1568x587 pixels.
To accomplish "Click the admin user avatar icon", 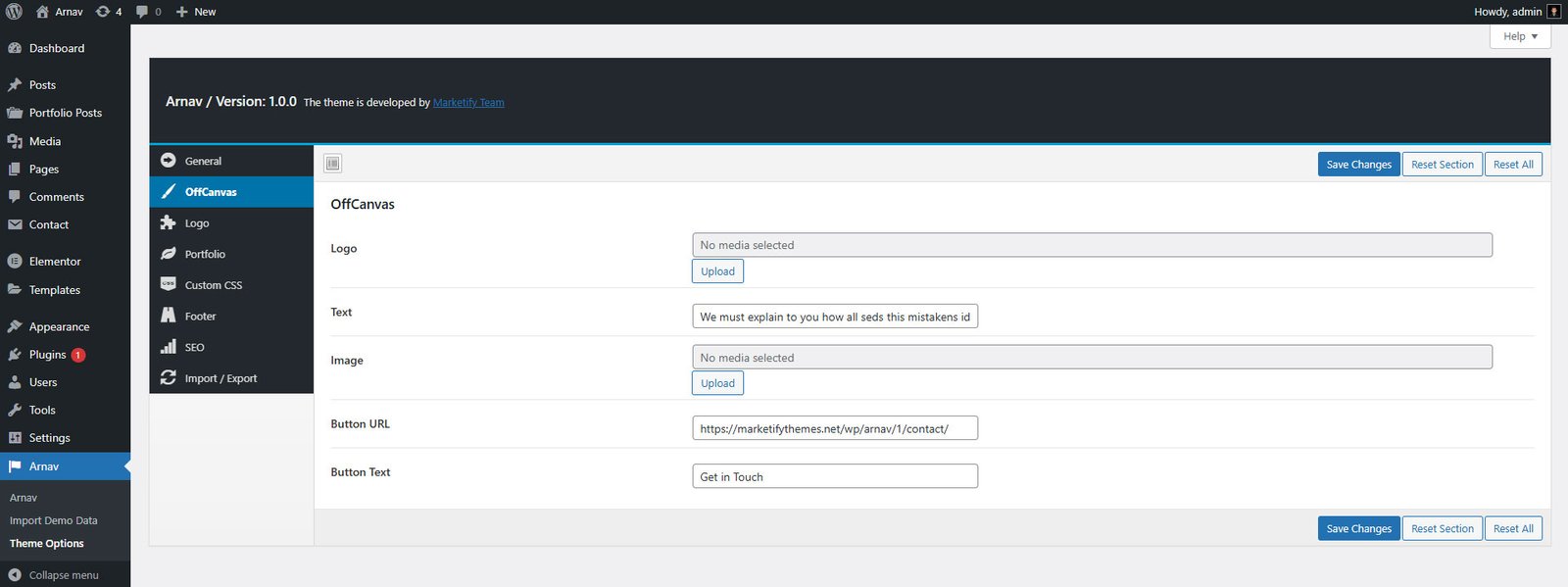I will (1553, 12).
